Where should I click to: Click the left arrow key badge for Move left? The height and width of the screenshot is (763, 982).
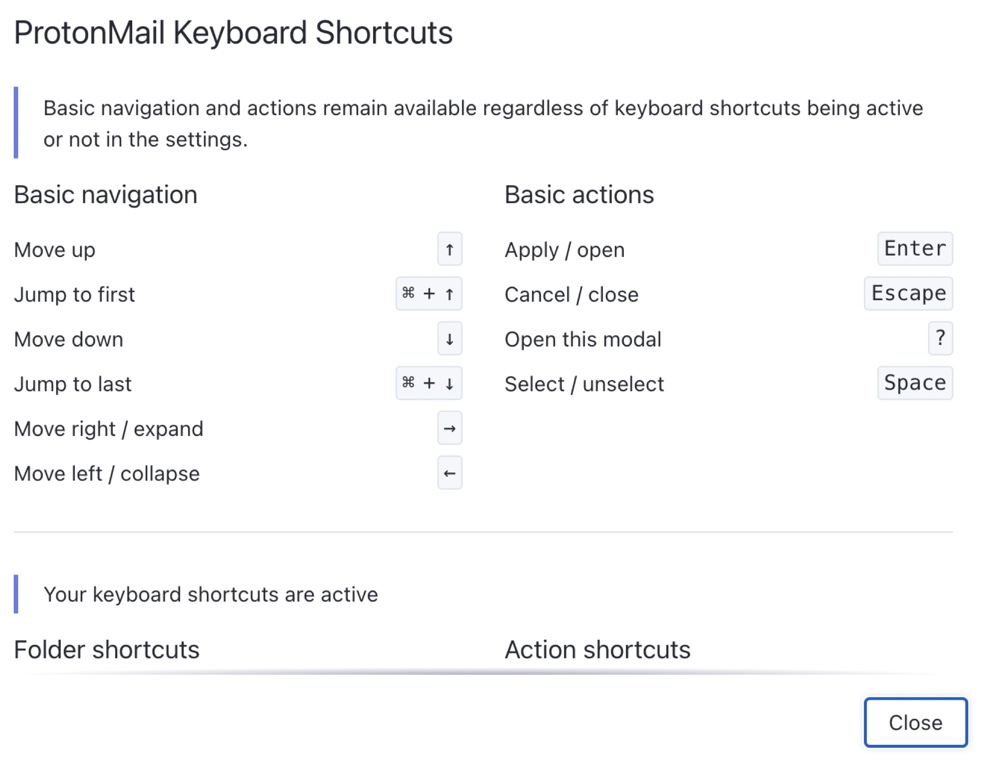tap(449, 473)
